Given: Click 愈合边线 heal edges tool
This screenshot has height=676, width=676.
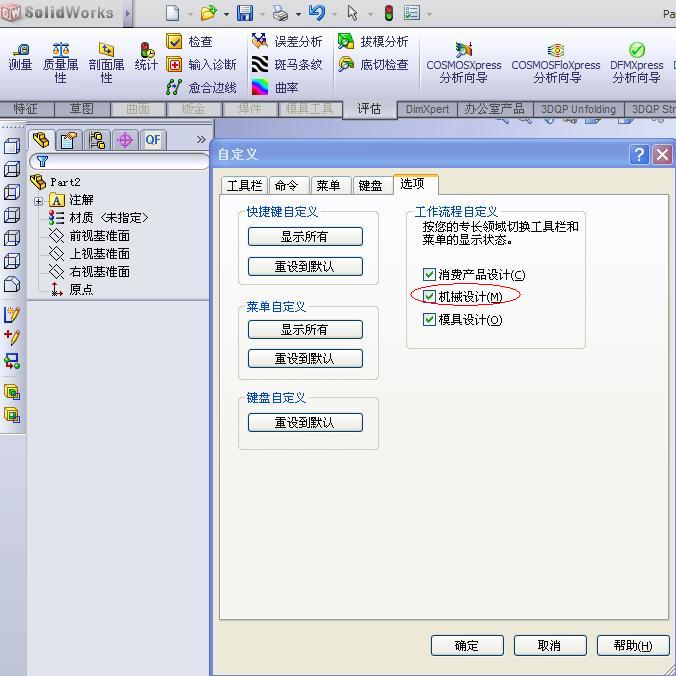Looking at the screenshot, I should [201, 88].
